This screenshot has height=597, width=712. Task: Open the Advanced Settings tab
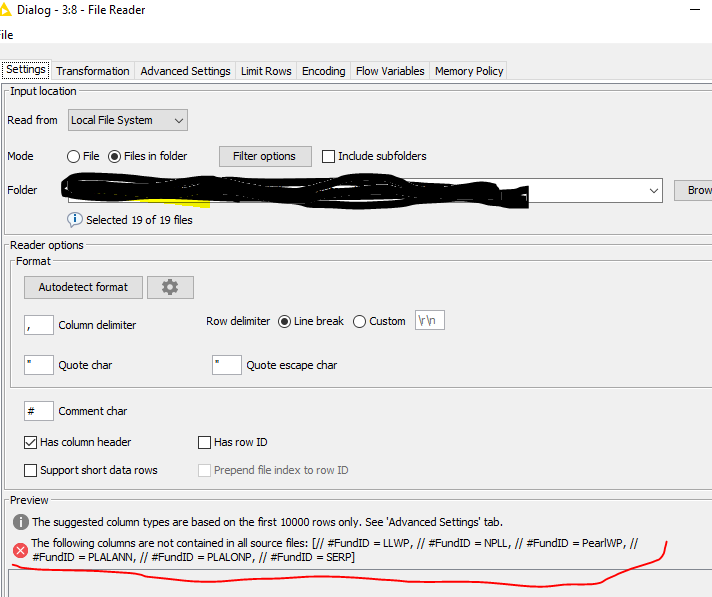click(x=185, y=71)
